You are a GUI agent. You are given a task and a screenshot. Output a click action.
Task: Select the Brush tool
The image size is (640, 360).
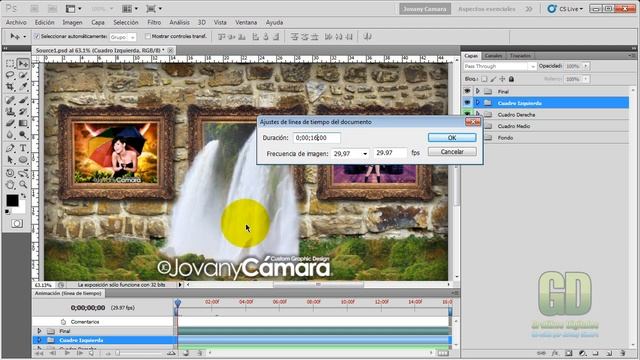pyautogui.click(x=23, y=100)
